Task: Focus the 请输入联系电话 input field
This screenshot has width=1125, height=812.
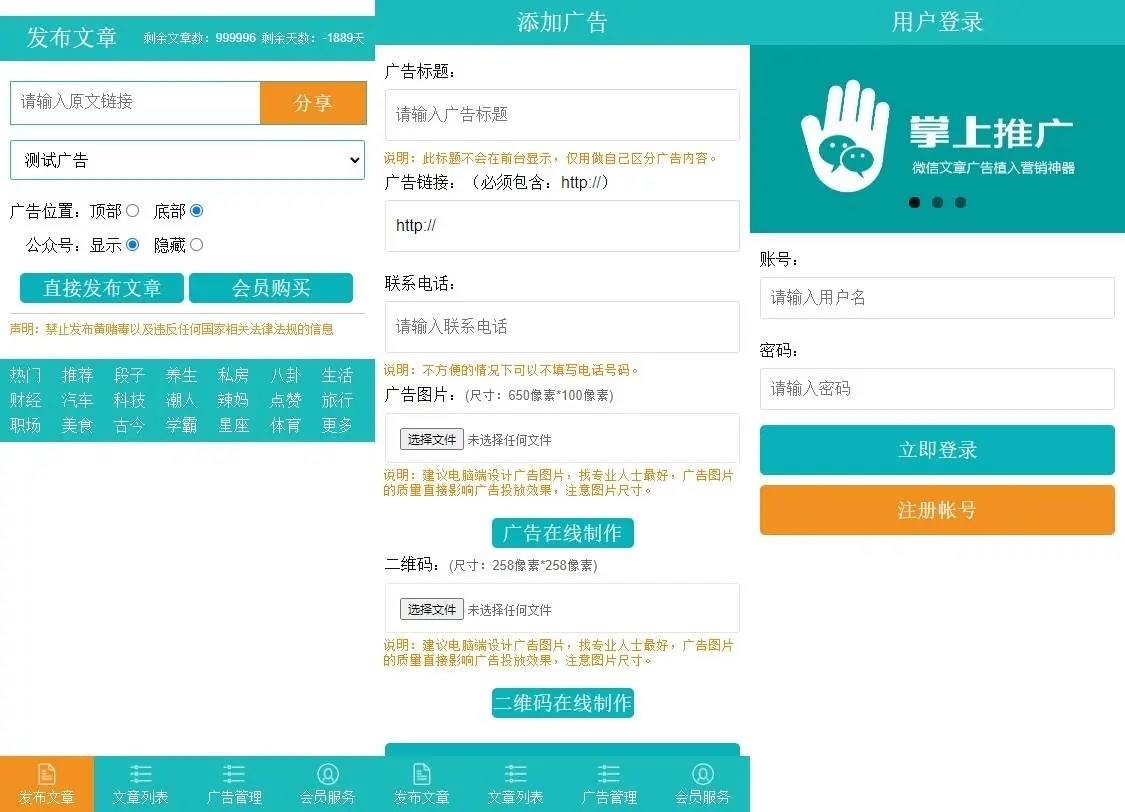Action: (562, 327)
